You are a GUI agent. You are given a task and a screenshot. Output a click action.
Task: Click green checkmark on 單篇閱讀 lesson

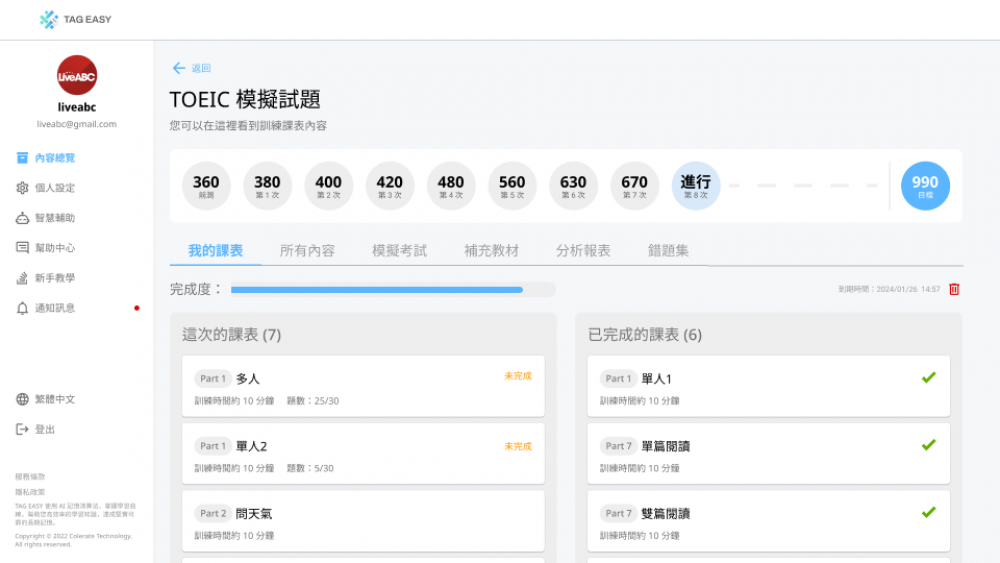928,445
